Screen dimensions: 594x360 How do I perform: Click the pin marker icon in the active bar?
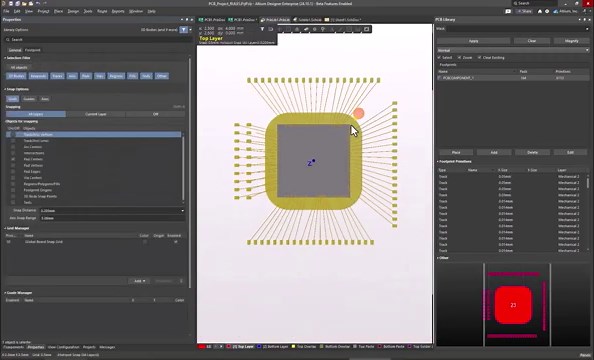point(323,29)
